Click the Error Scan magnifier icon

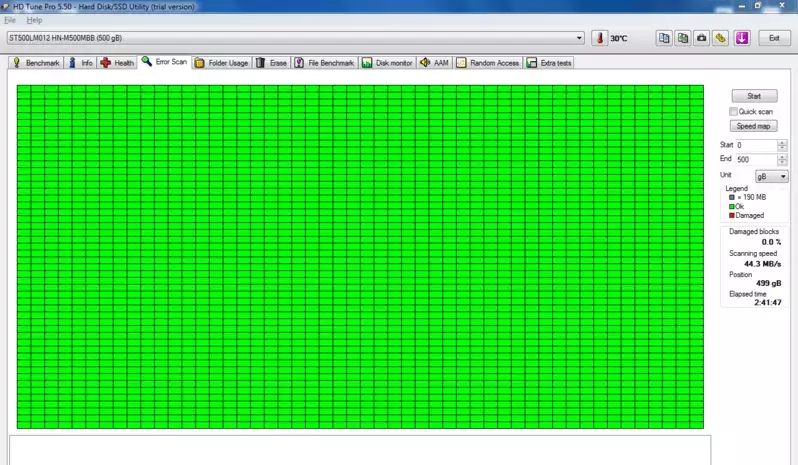[x=147, y=62]
